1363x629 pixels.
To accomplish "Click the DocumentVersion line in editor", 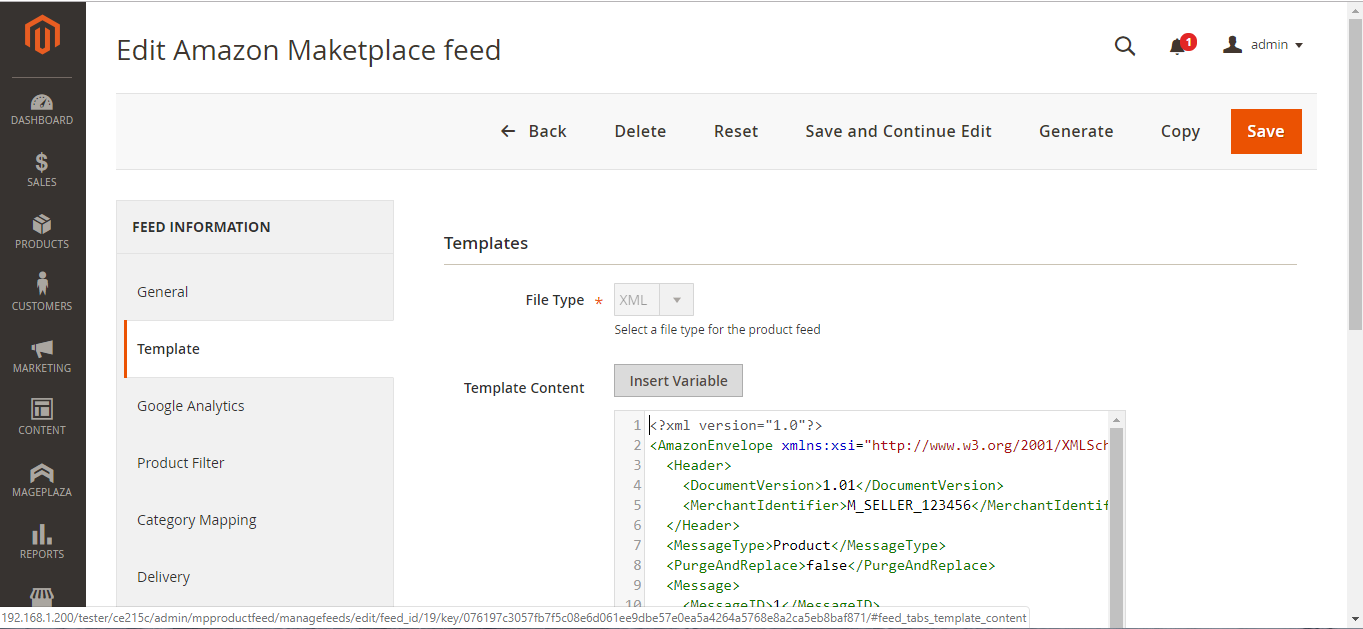I will [843, 485].
